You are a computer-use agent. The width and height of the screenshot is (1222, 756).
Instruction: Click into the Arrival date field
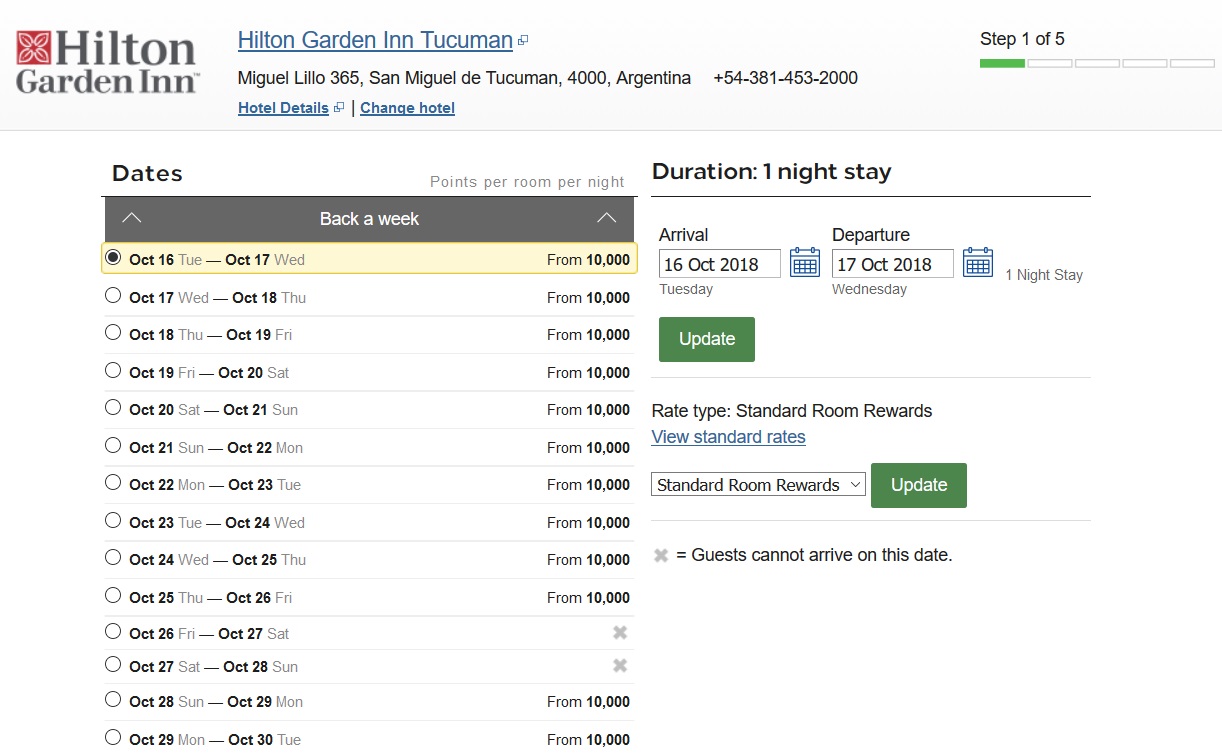tap(719, 264)
